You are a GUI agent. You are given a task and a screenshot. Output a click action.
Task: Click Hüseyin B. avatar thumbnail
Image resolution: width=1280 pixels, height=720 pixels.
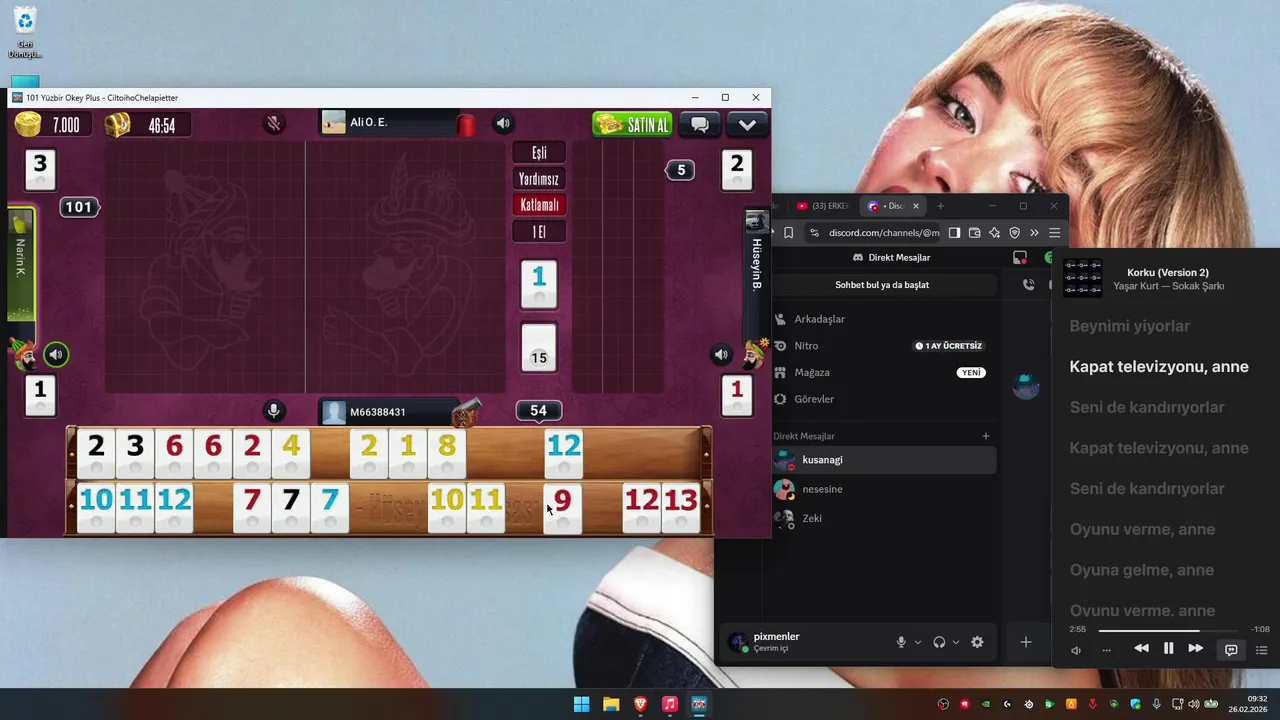[x=756, y=222]
